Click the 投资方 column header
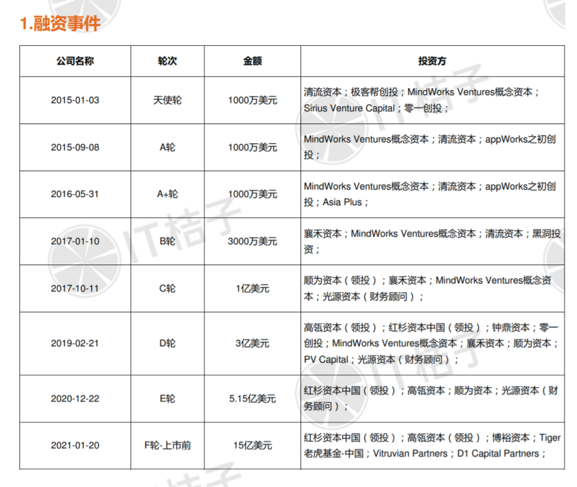This screenshot has width=577, height=487. tap(432, 61)
